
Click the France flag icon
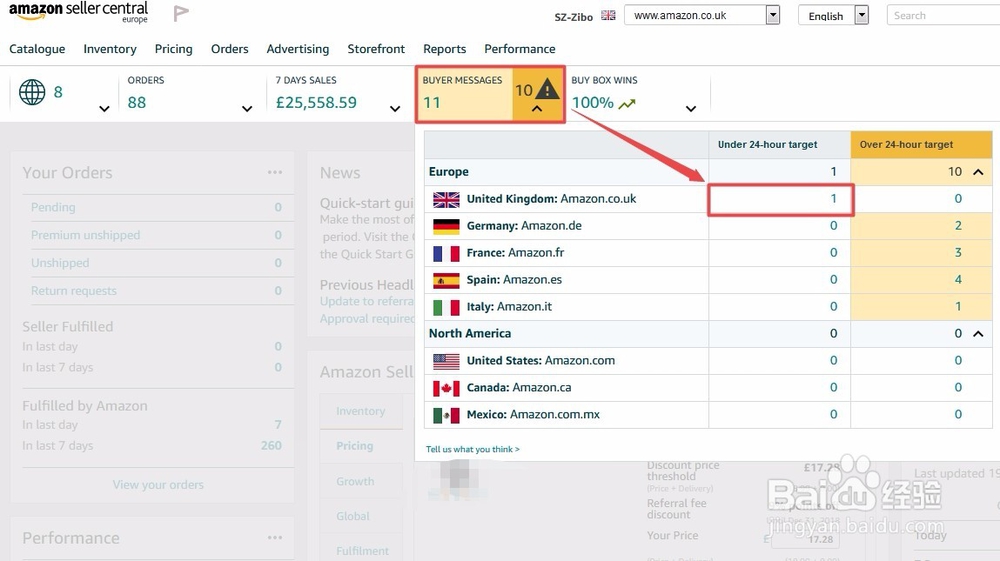446,254
